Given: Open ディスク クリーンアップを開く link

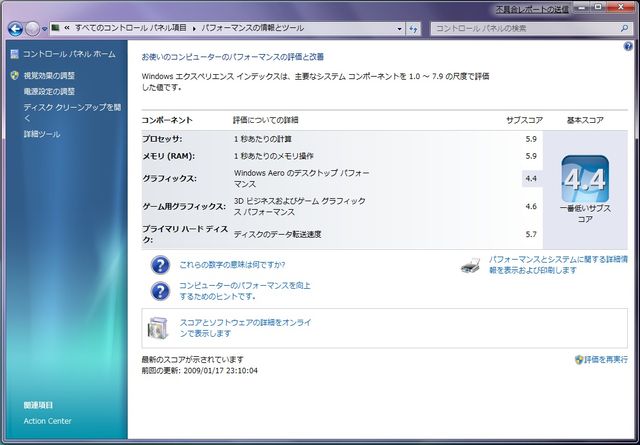Looking at the screenshot, I should [x=72, y=113].
